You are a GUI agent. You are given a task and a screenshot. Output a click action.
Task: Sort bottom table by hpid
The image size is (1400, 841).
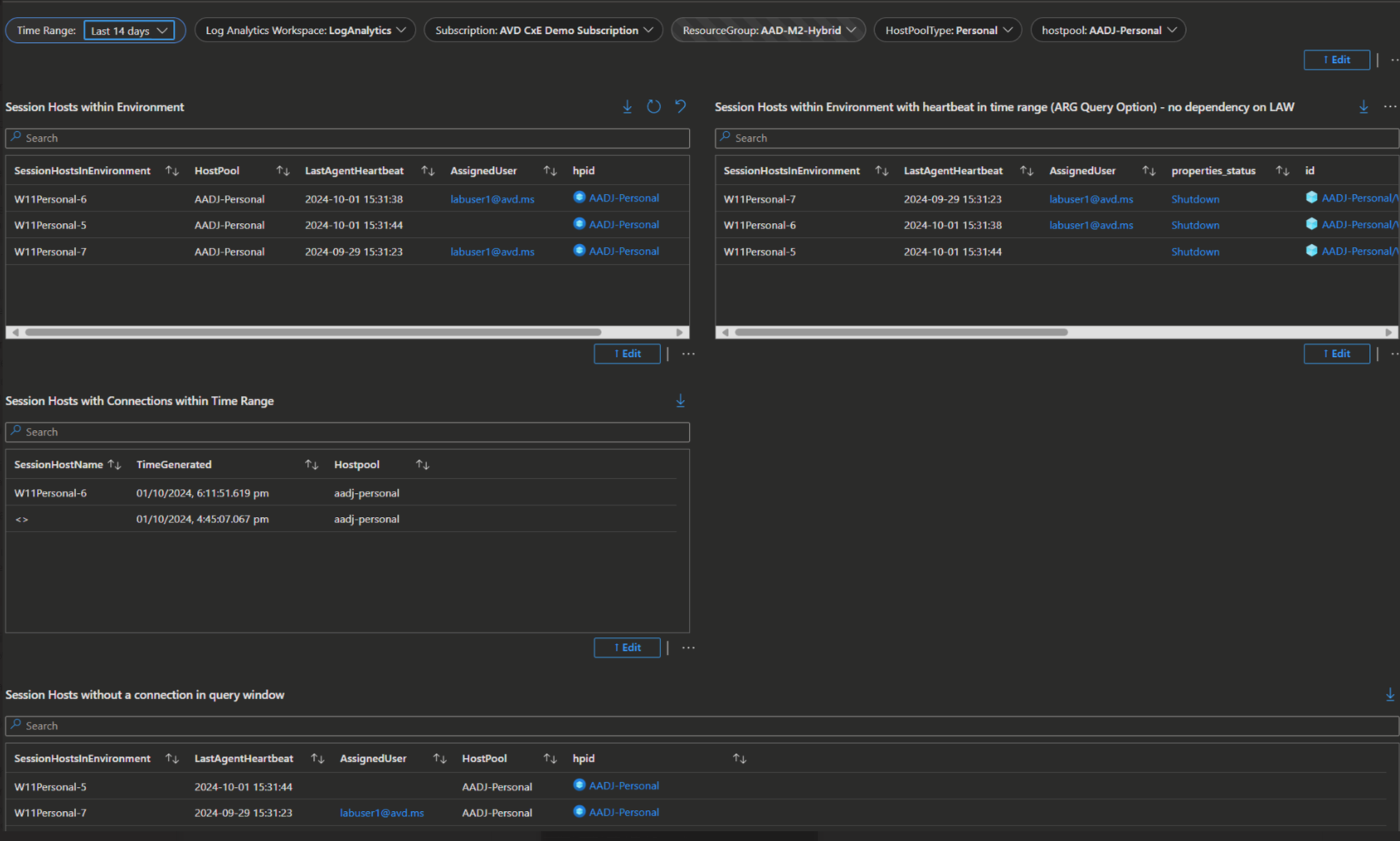(740, 759)
